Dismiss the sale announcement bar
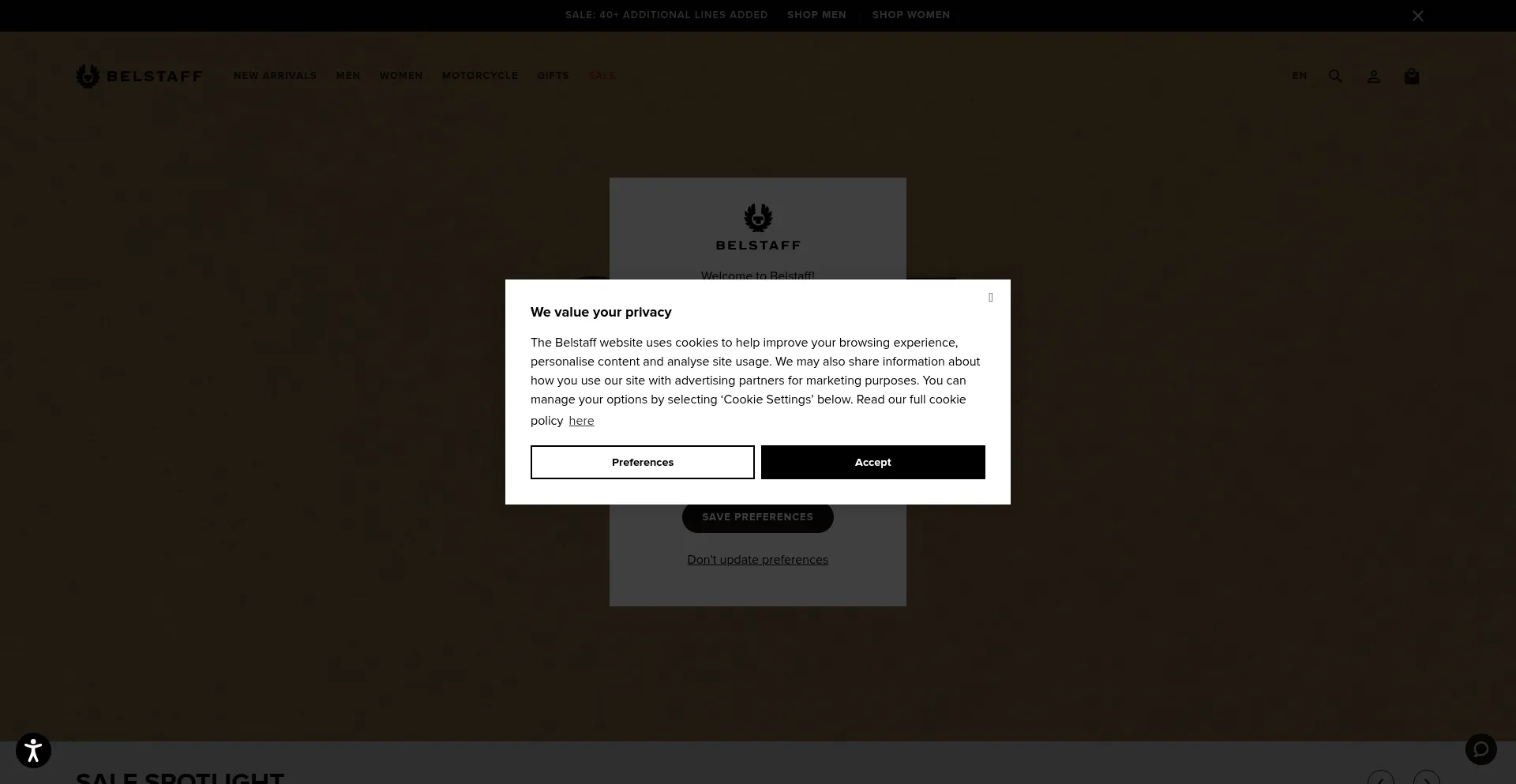 pos(1418,16)
